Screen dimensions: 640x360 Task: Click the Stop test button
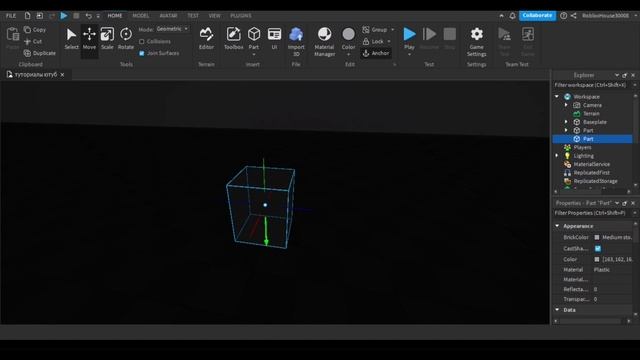449,39
